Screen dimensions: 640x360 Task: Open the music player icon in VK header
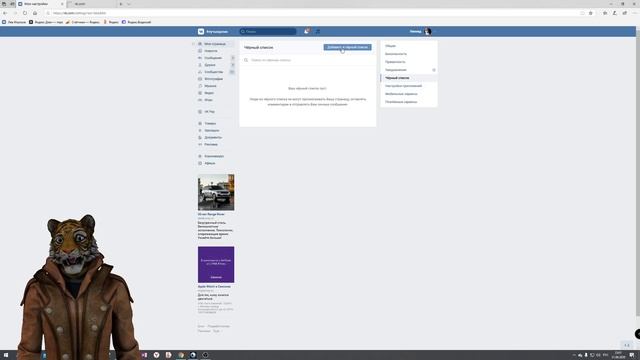(x=318, y=31)
